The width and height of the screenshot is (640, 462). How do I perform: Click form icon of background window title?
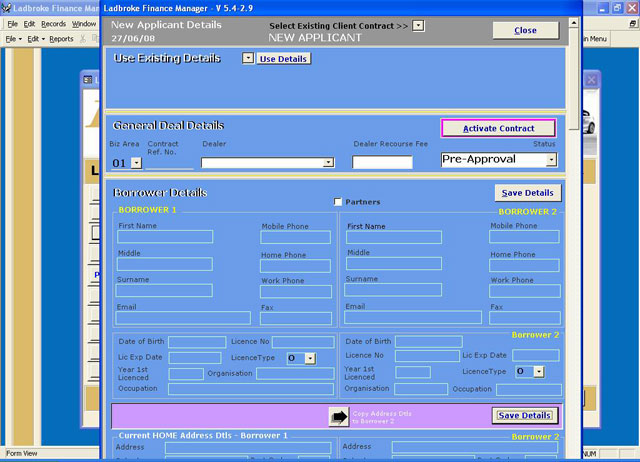88,80
